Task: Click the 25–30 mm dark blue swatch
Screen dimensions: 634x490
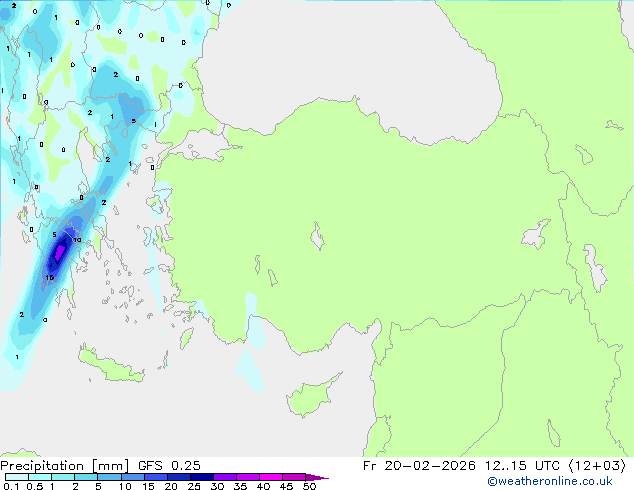Action: point(202,477)
